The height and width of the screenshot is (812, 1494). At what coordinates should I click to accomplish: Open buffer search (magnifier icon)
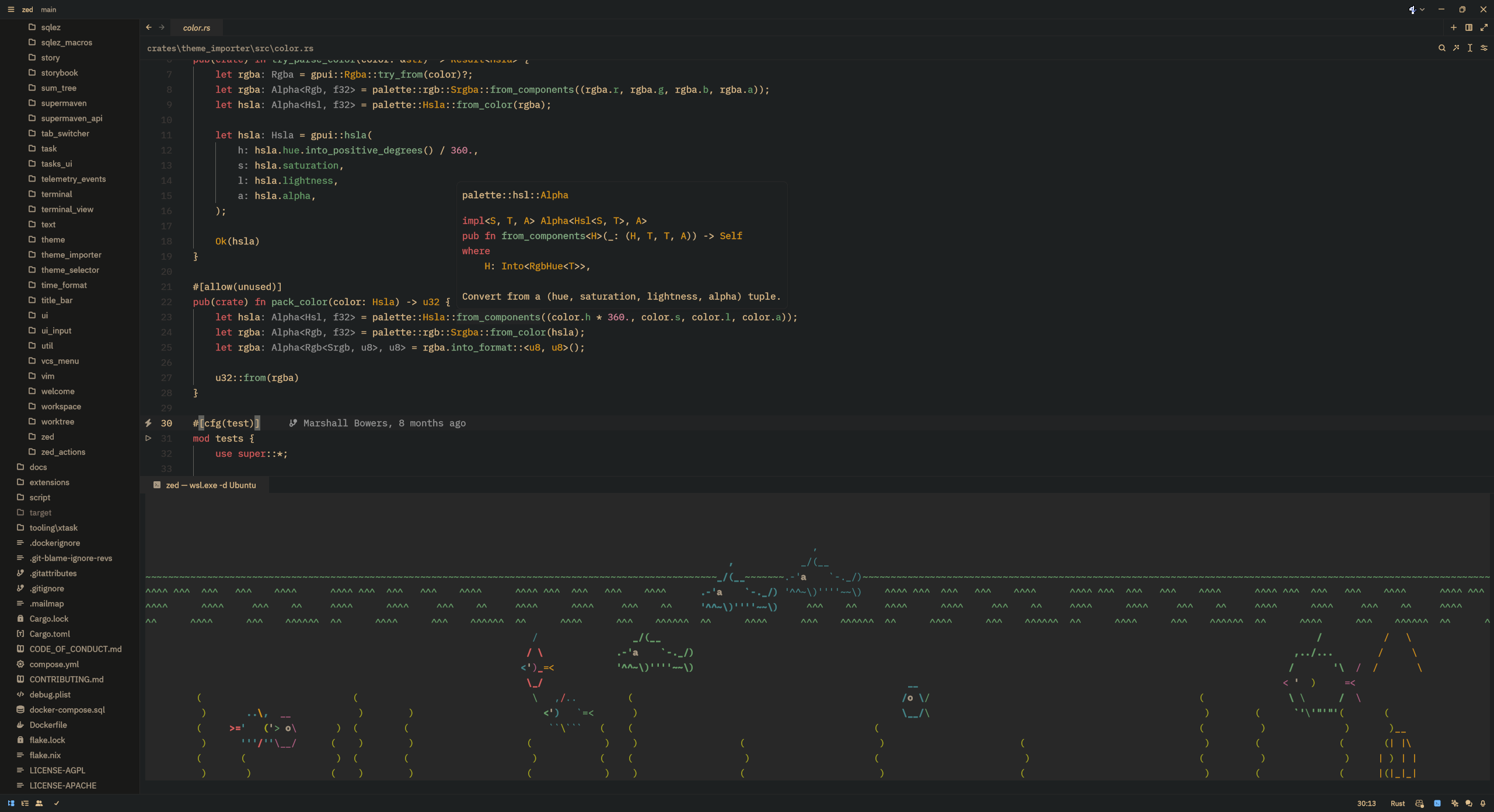pyautogui.click(x=1442, y=48)
